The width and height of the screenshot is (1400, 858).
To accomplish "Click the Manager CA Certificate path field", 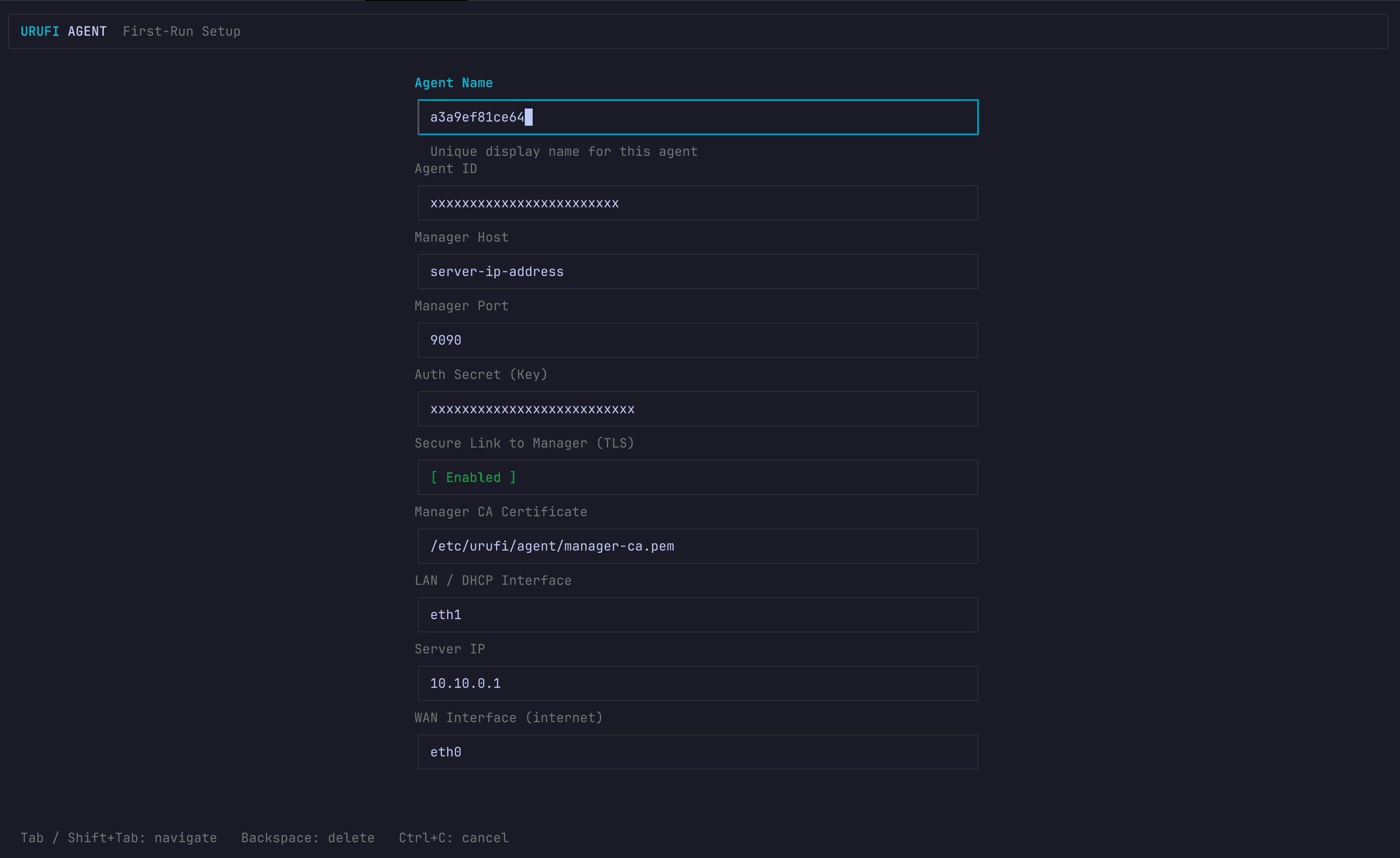I will pos(698,546).
